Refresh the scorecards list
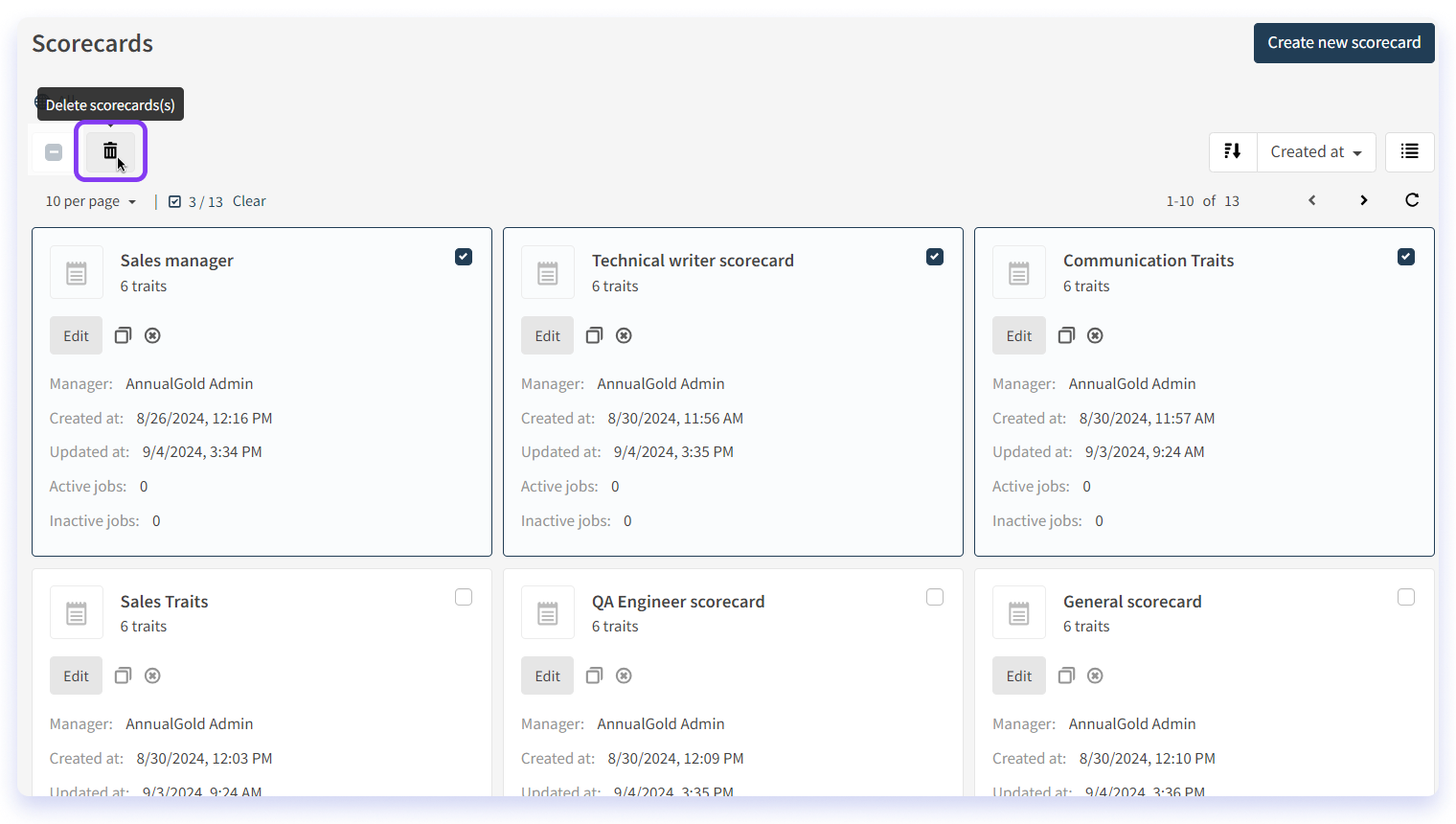Screen dimensions: 1456x824 pyautogui.click(x=1412, y=200)
